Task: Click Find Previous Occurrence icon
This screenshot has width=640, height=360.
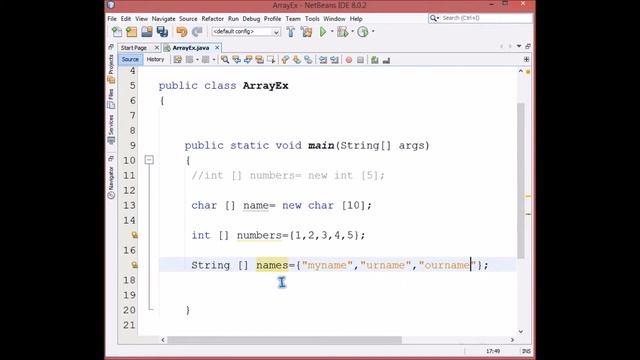Action: [x=236, y=60]
